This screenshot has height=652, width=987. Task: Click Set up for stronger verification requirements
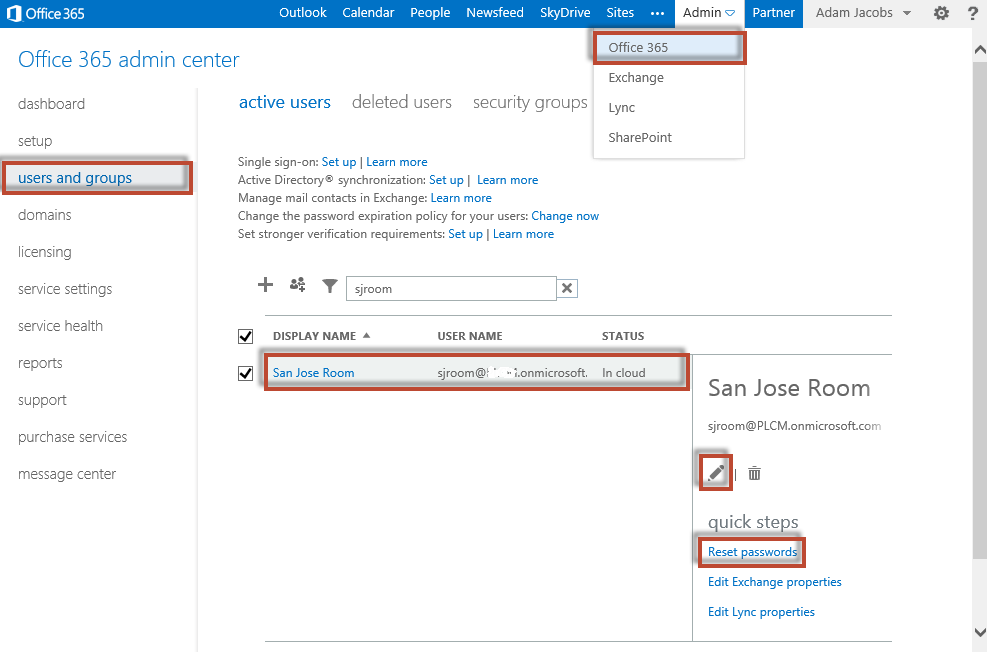click(465, 235)
